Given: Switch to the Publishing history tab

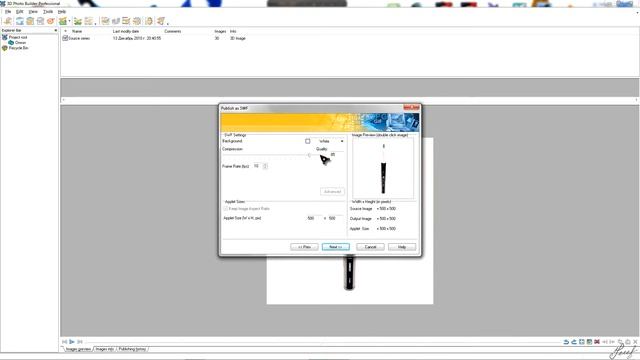Looking at the screenshot, I should [x=132, y=349].
